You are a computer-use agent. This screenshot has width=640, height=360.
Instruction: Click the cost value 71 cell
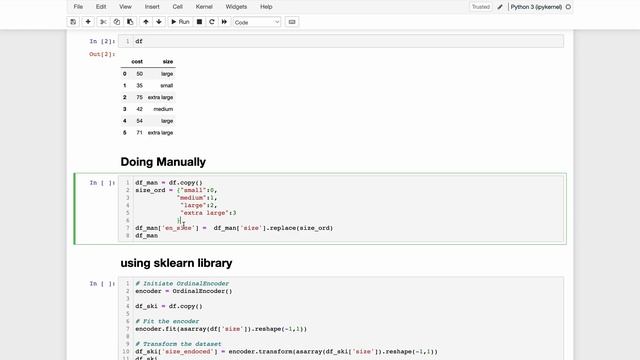[x=140, y=133]
